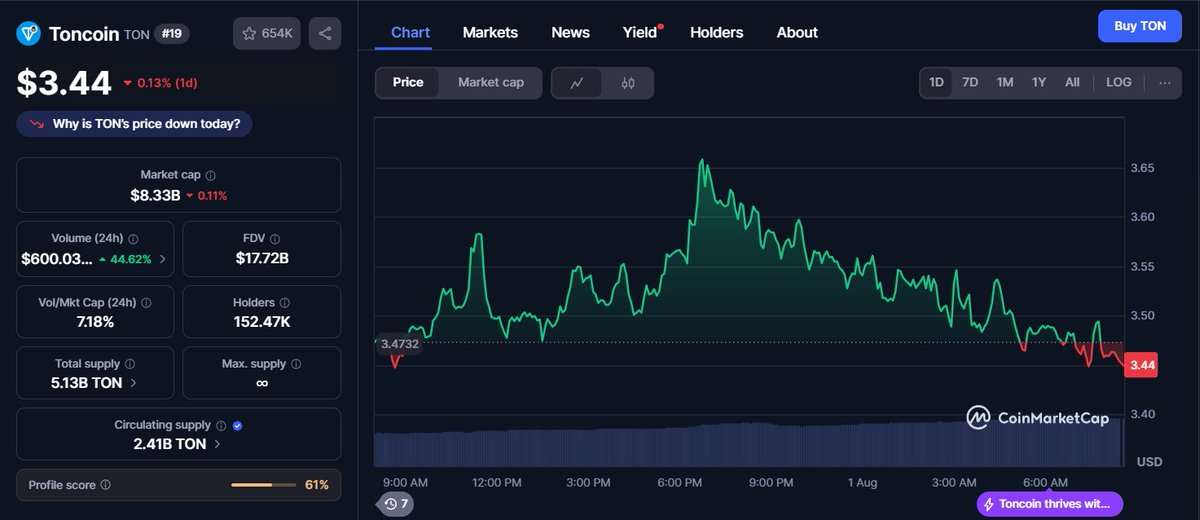The height and width of the screenshot is (520, 1200).
Task: Show Volume (24h) info icon
Action: coord(133,239)
